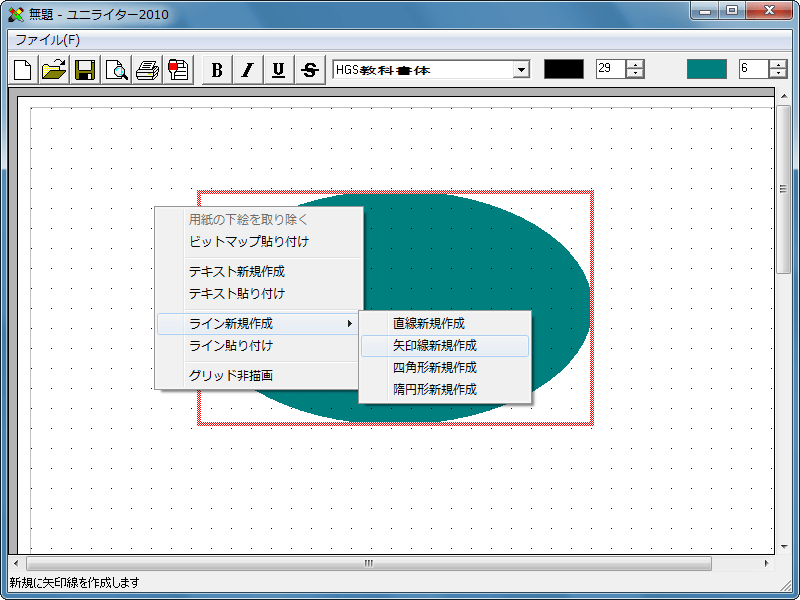Click the Open file folder icon
The width and height of the screenshot is (800, 600).
coord(54,70)
